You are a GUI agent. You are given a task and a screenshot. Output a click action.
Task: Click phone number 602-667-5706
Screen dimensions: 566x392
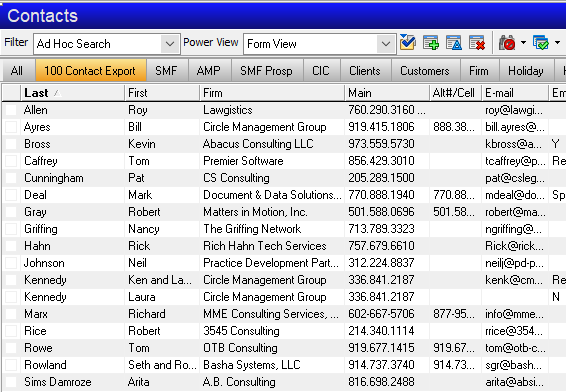tap(381, 314)
